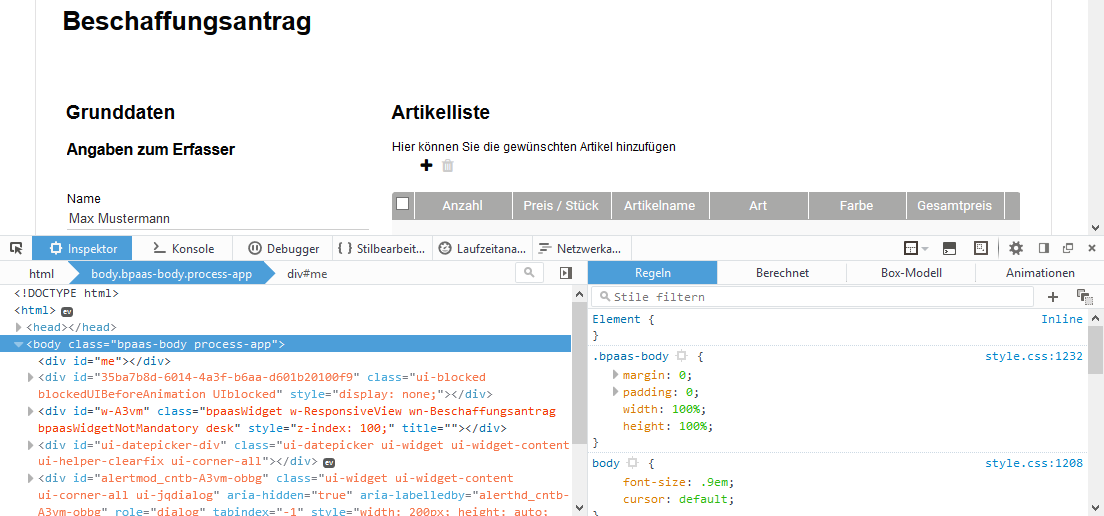The image size is (1104, 516).
Task: Click the plus icon to add article
Action: (x=426, y=166)
